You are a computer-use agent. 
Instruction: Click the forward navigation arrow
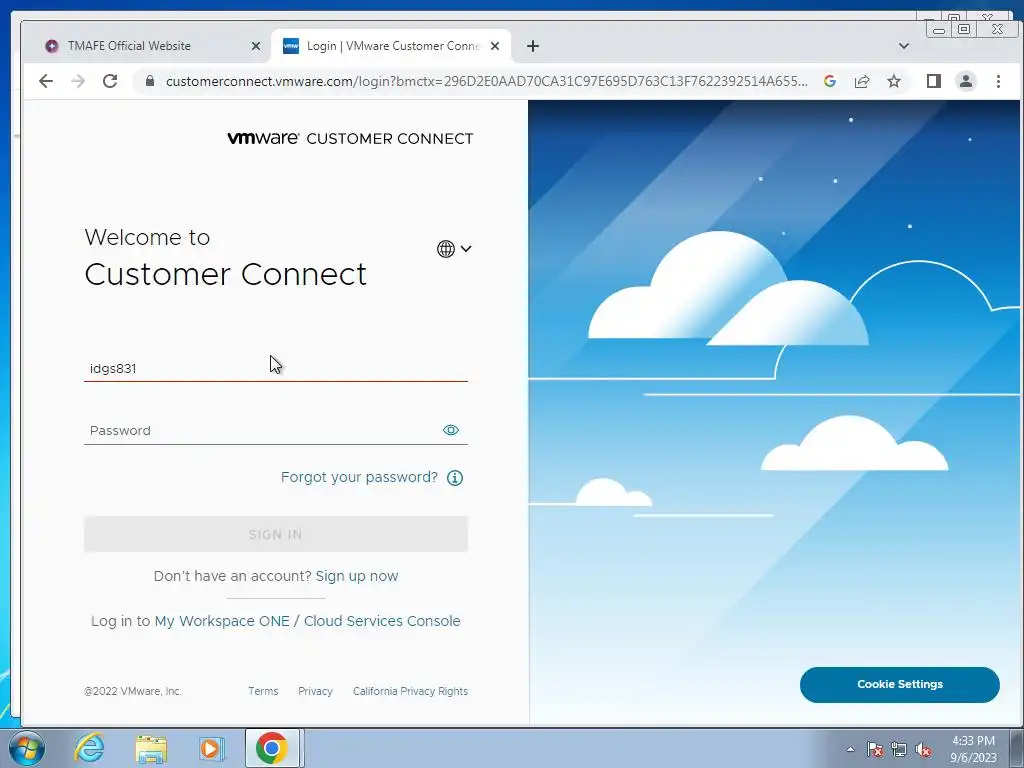[78, 81]
